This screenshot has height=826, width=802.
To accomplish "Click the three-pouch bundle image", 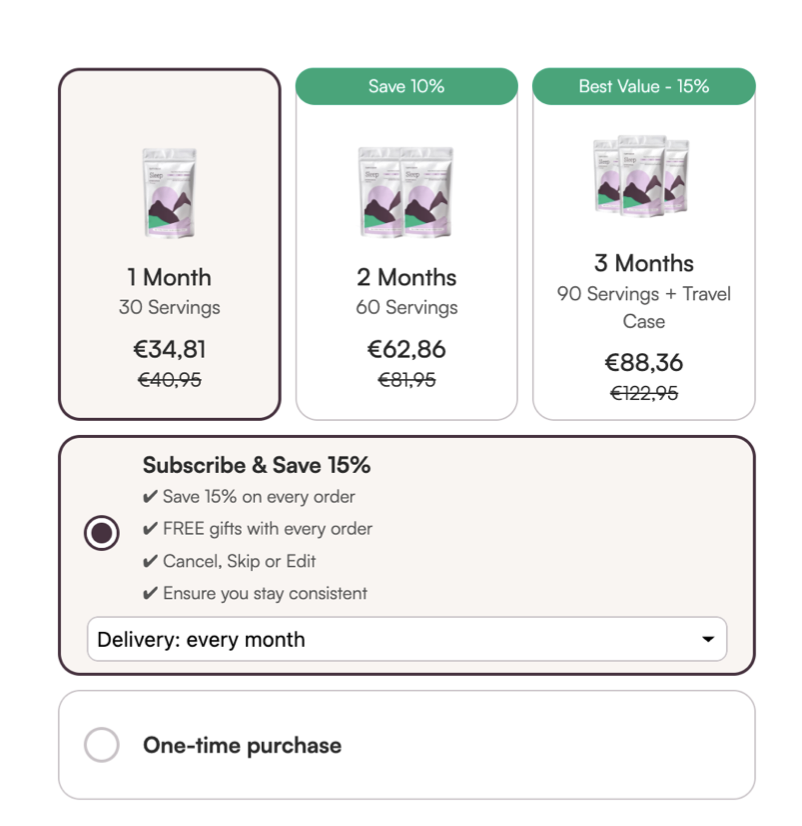I will click(x=643, y=175).
